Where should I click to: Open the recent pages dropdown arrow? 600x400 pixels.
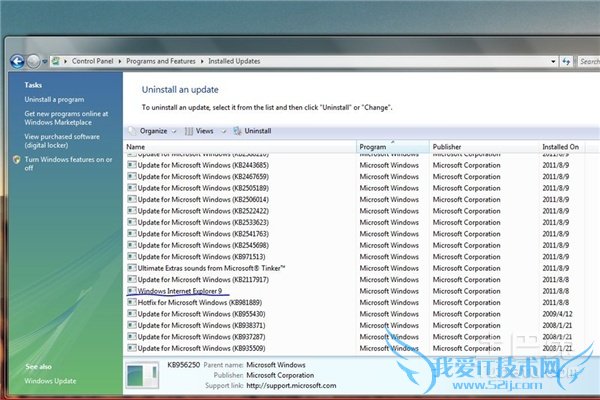pyautogui.click(x=45, y=61)
